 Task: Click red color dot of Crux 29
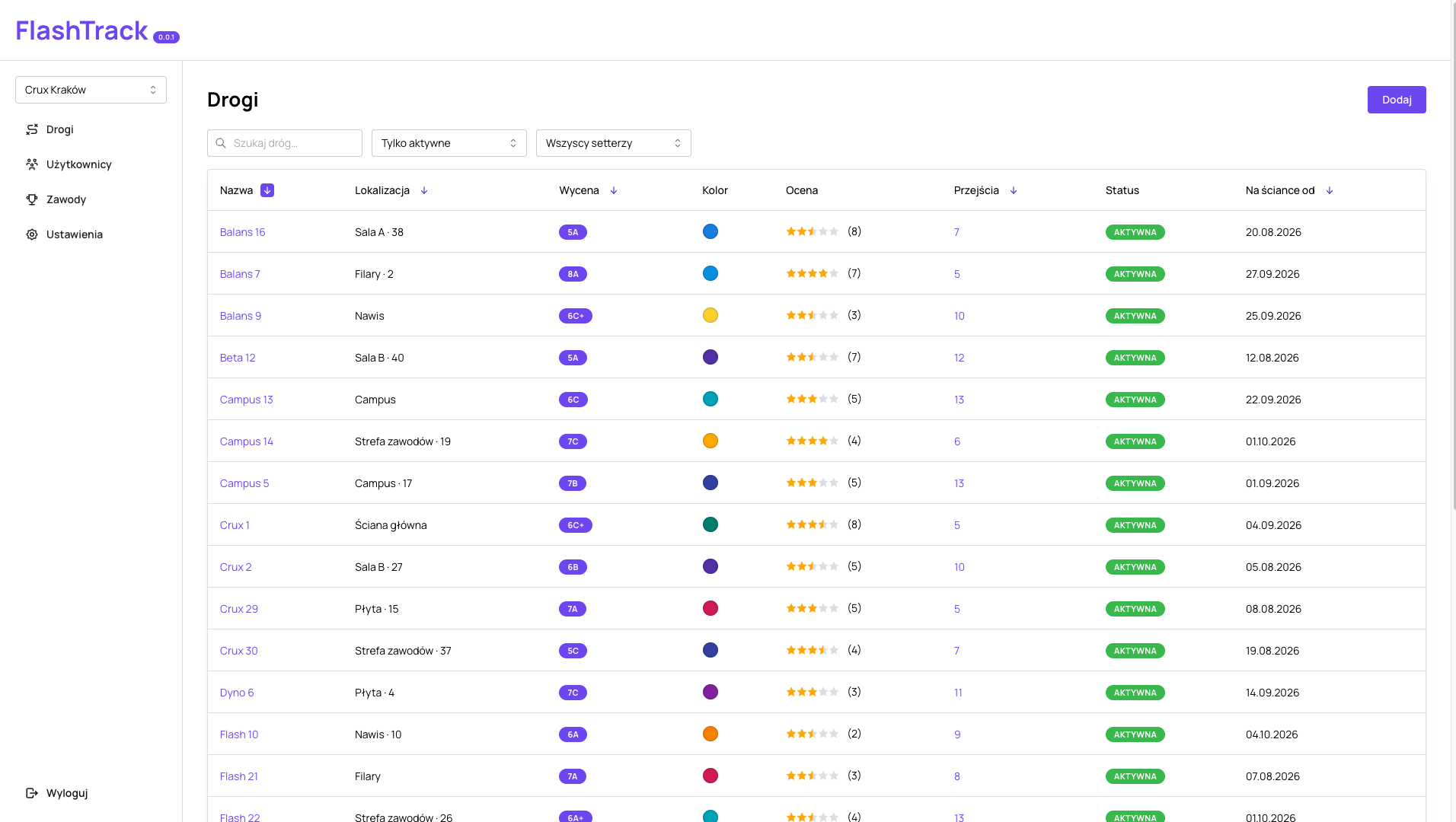click(x=710, y=608)
